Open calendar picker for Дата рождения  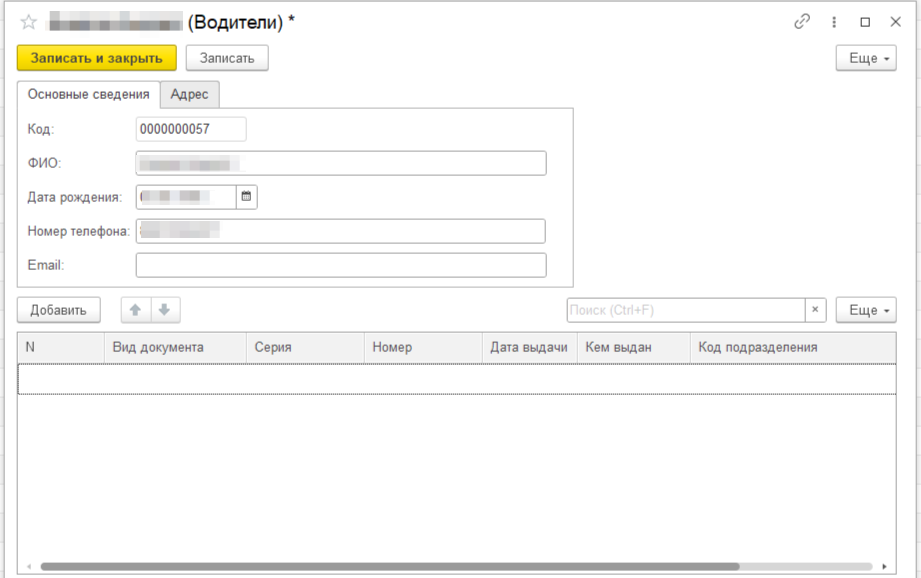(246, 197)
